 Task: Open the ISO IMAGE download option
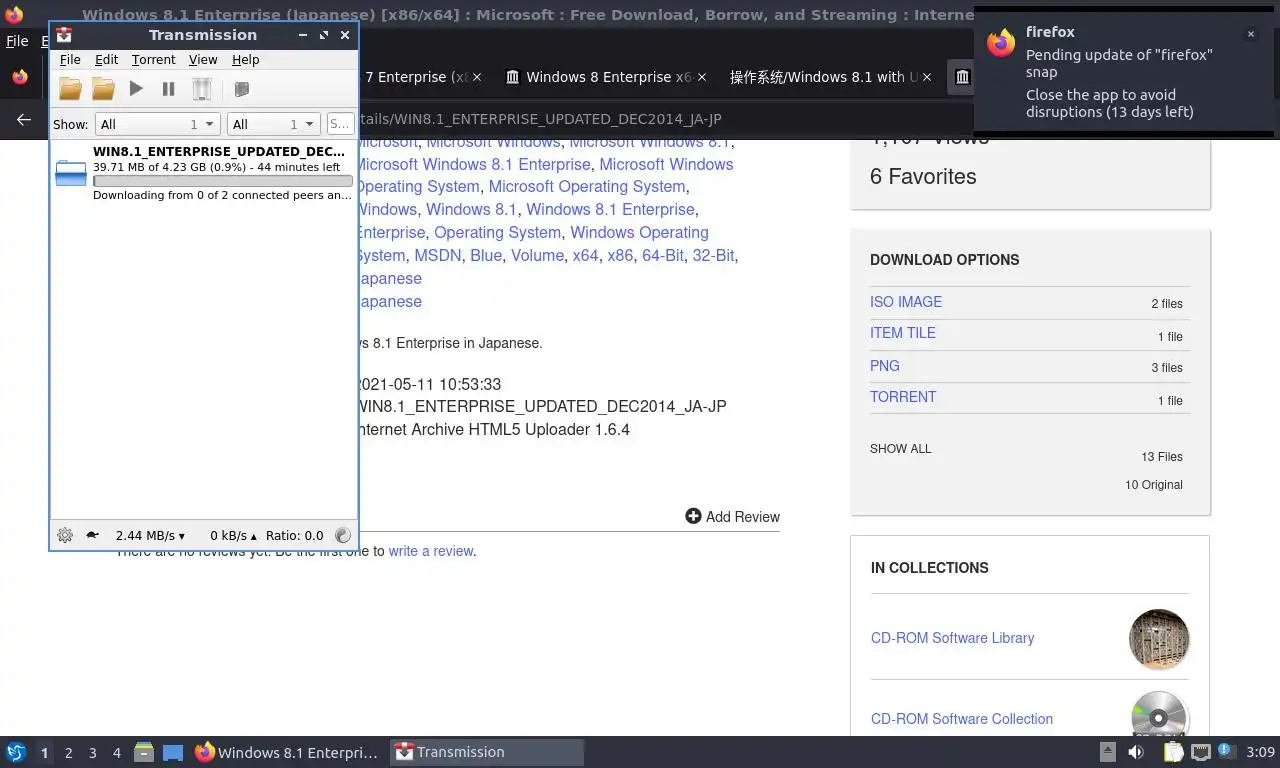point(906,301)
